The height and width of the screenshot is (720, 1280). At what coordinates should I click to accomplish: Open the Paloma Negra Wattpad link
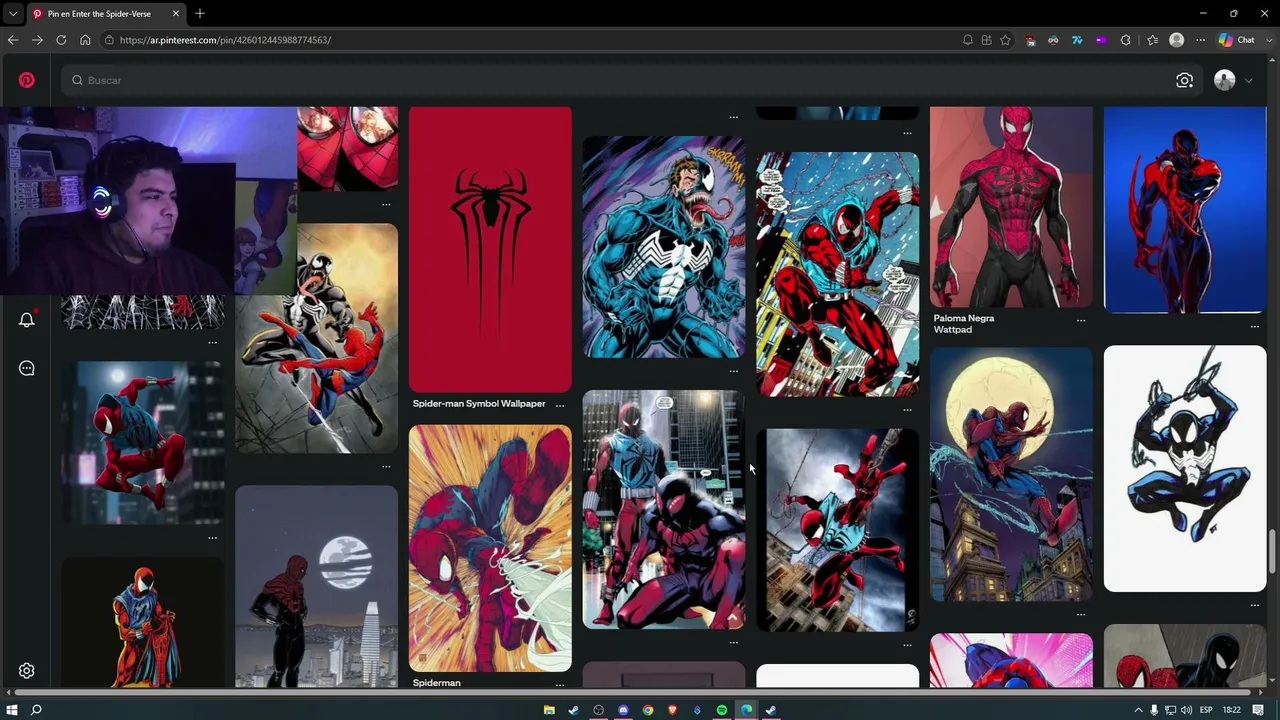[964, 324]
